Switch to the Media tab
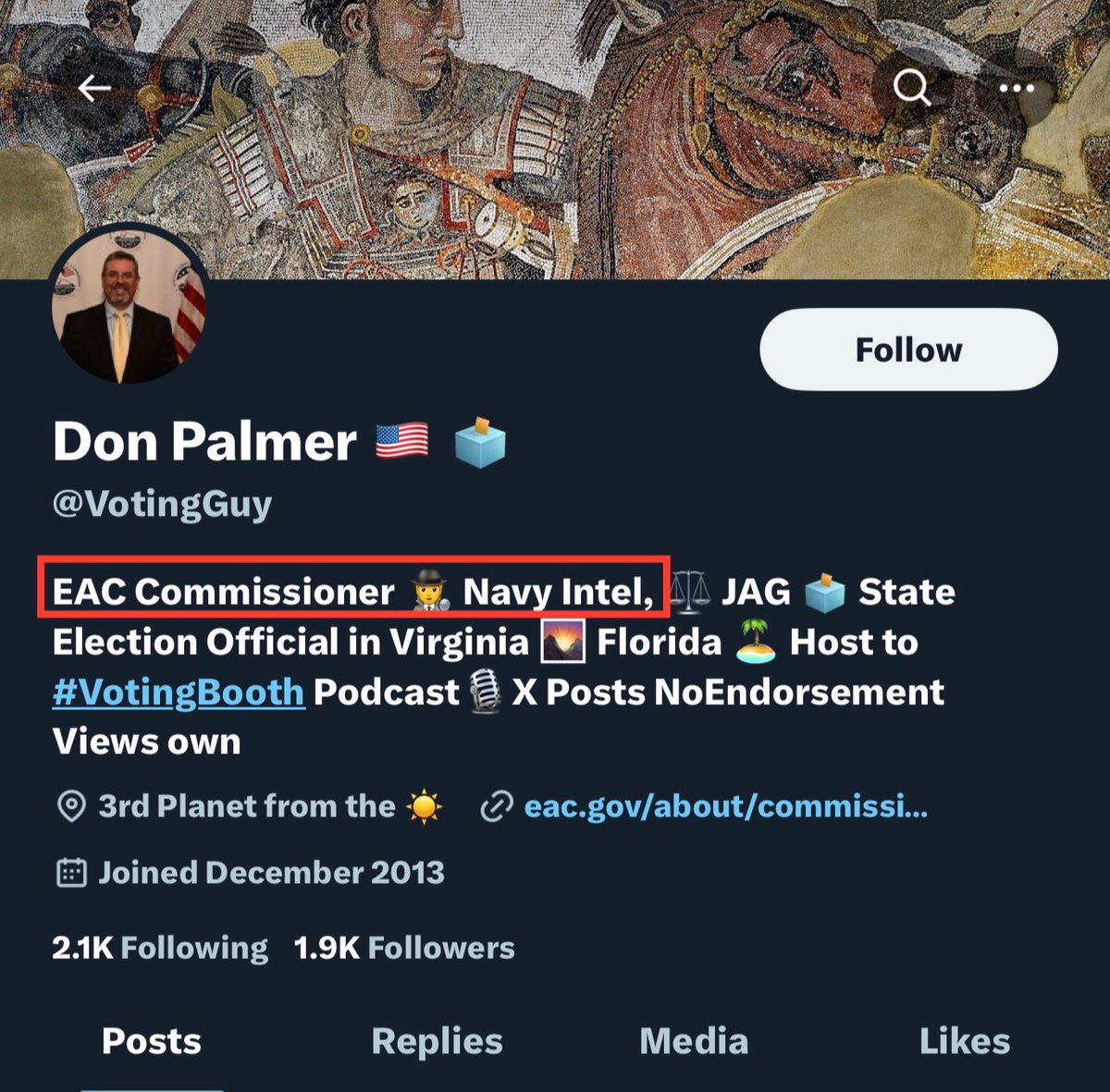Viewport: 1110px width, 1092px height. tap(694, 1041)
